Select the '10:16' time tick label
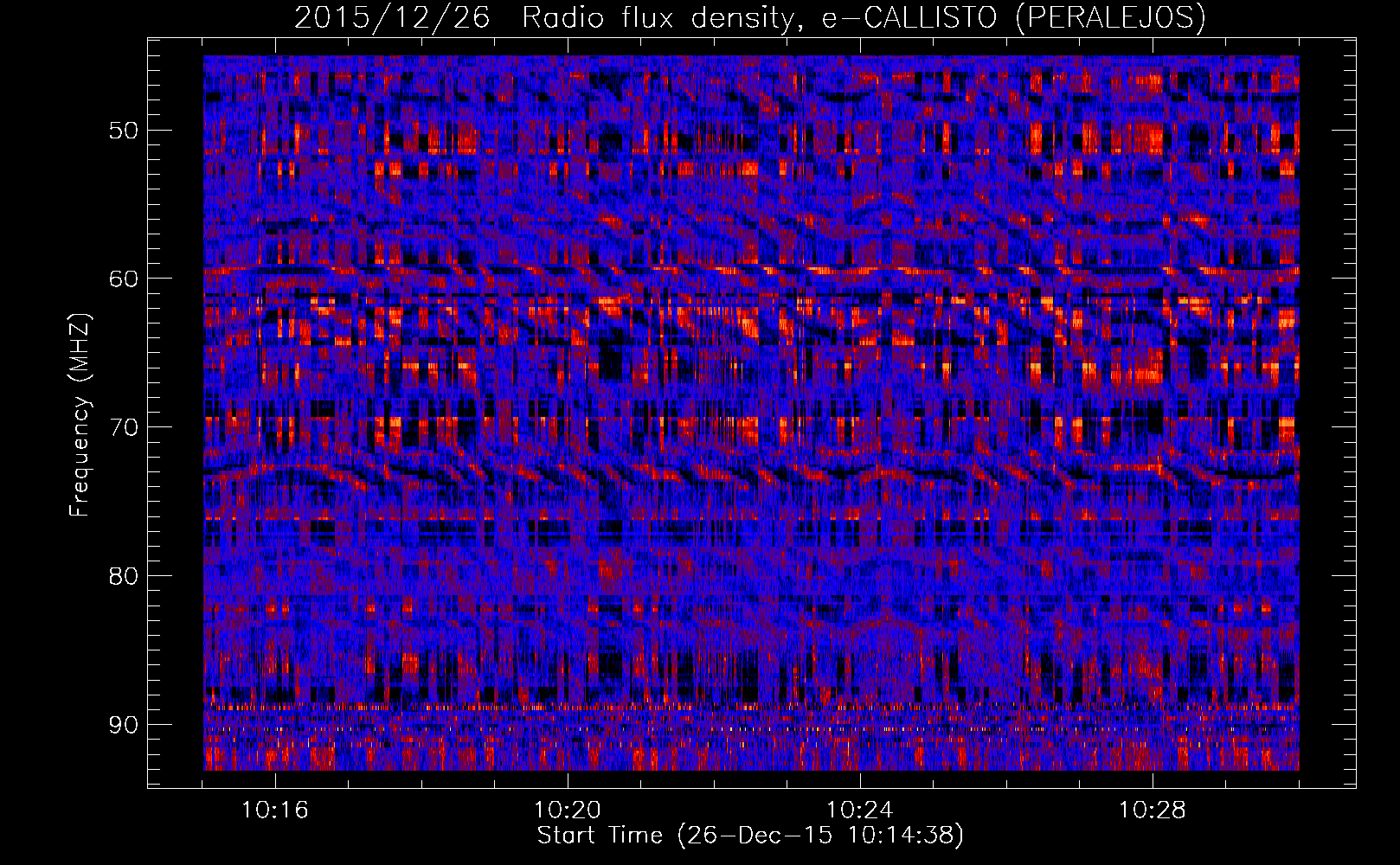This screenshot has width=1400, height=865. [x=275, y=811]
